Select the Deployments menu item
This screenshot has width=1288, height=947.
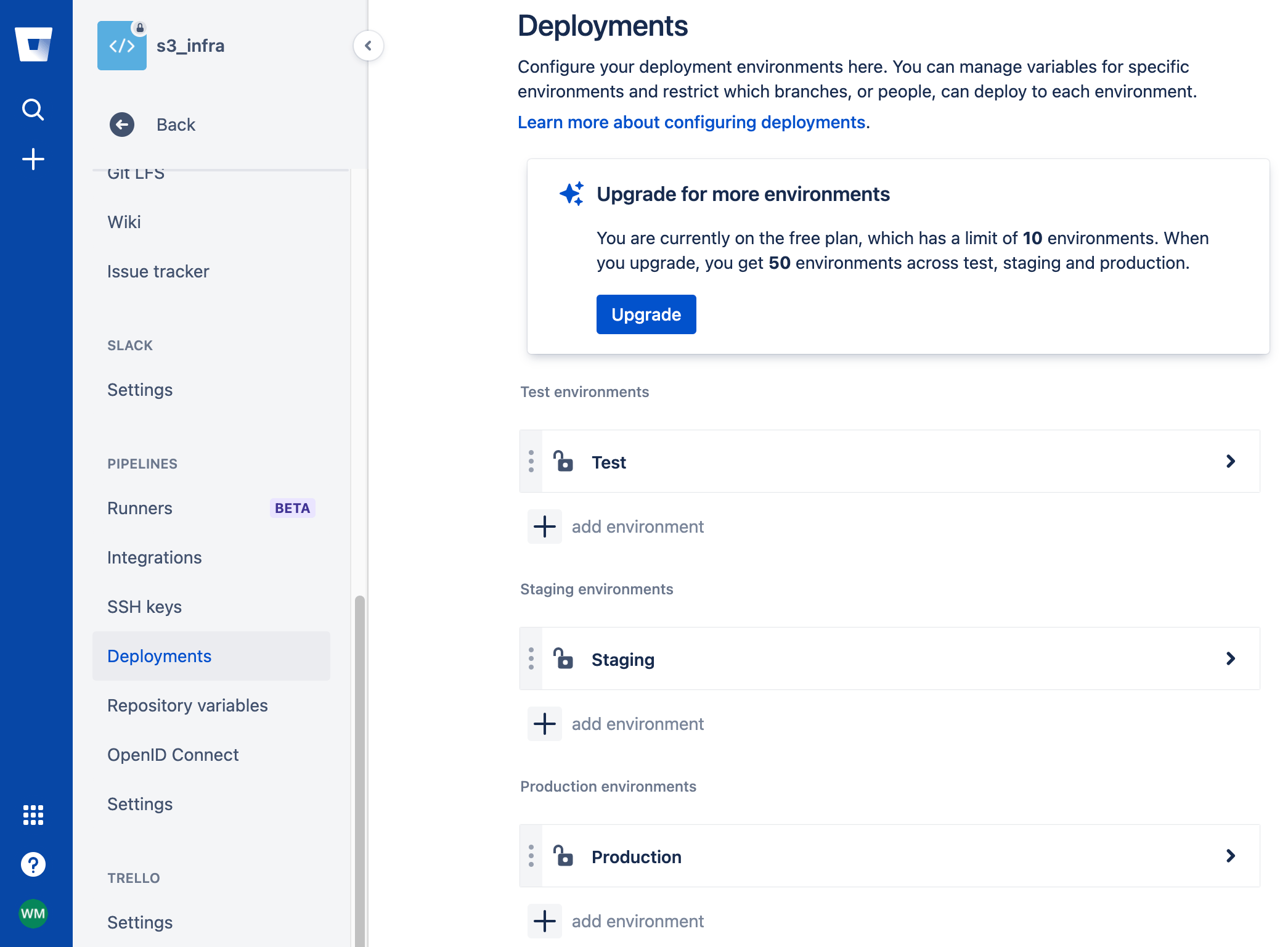coord(159,656)
